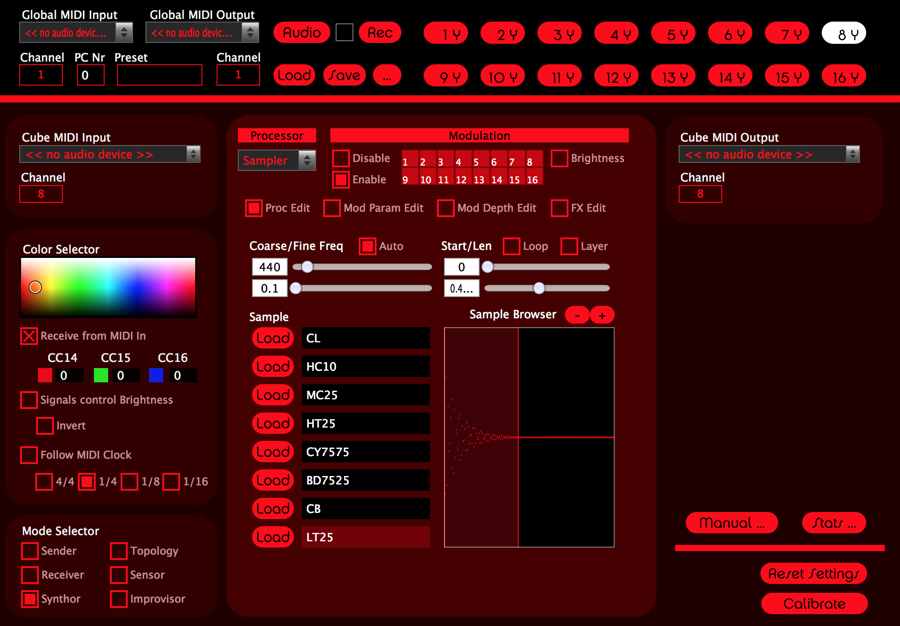Click the Coarse Freq slider handle

click(x=308, y=267)
